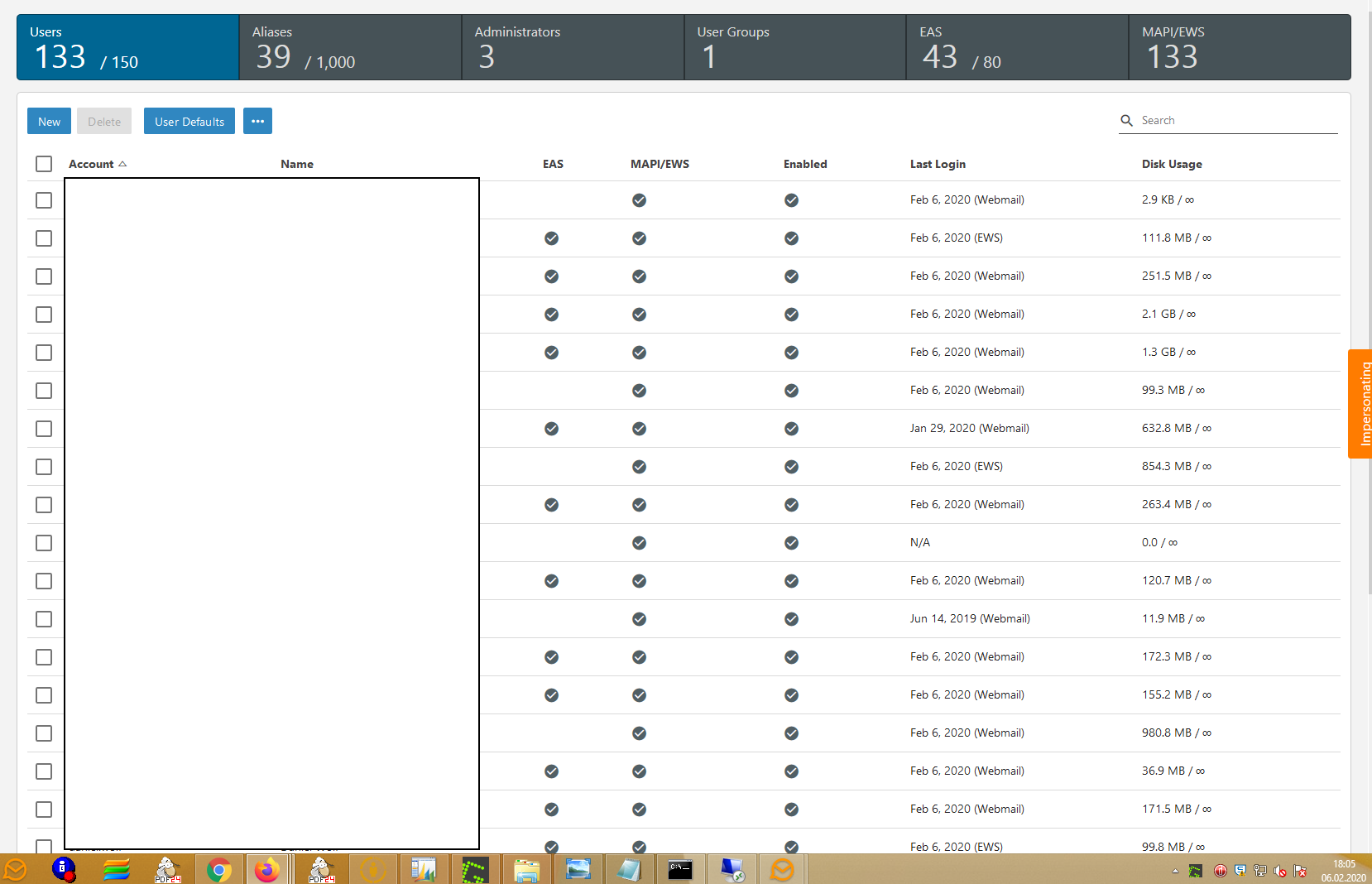Open the Command Prompt taskbar icon
This screenshot has width=1372, height=884.
680,870
